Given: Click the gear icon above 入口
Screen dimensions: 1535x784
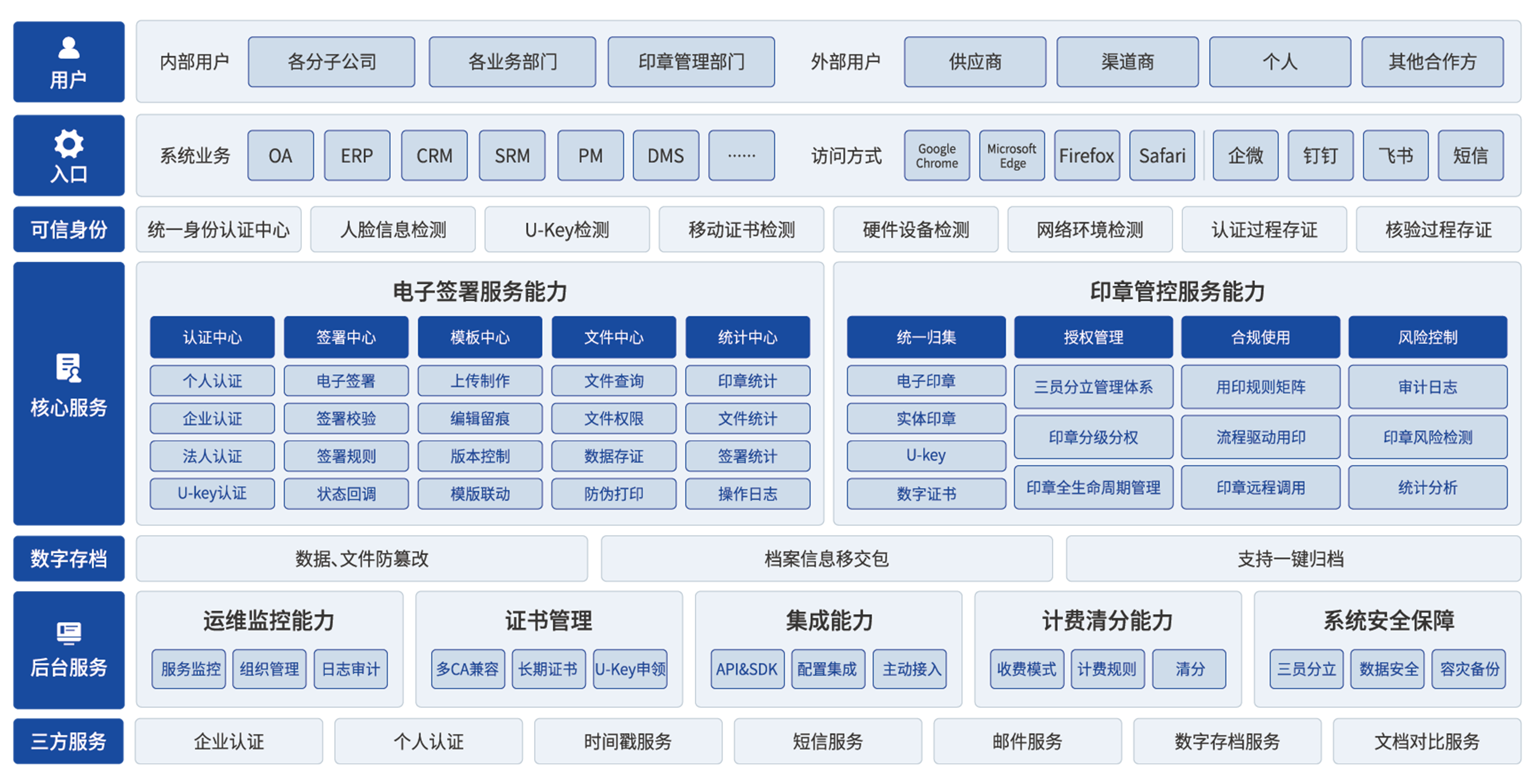Looking at the screenshot, I should coord(69,143).
